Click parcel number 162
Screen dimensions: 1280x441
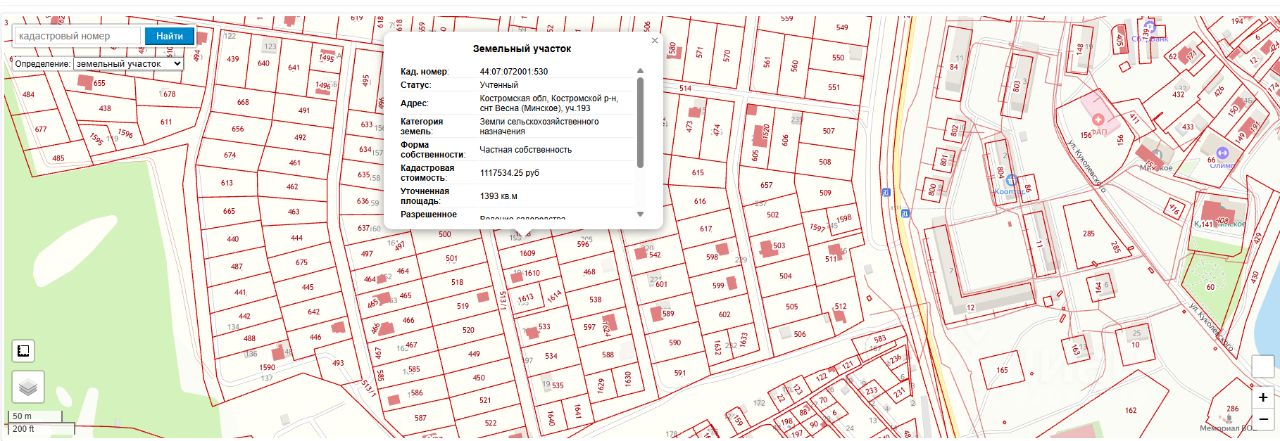(1130, 410)
